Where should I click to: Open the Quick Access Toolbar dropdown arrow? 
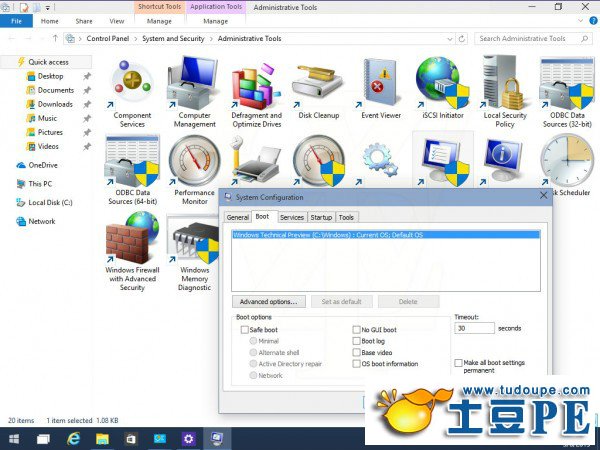tap(47, 7)
